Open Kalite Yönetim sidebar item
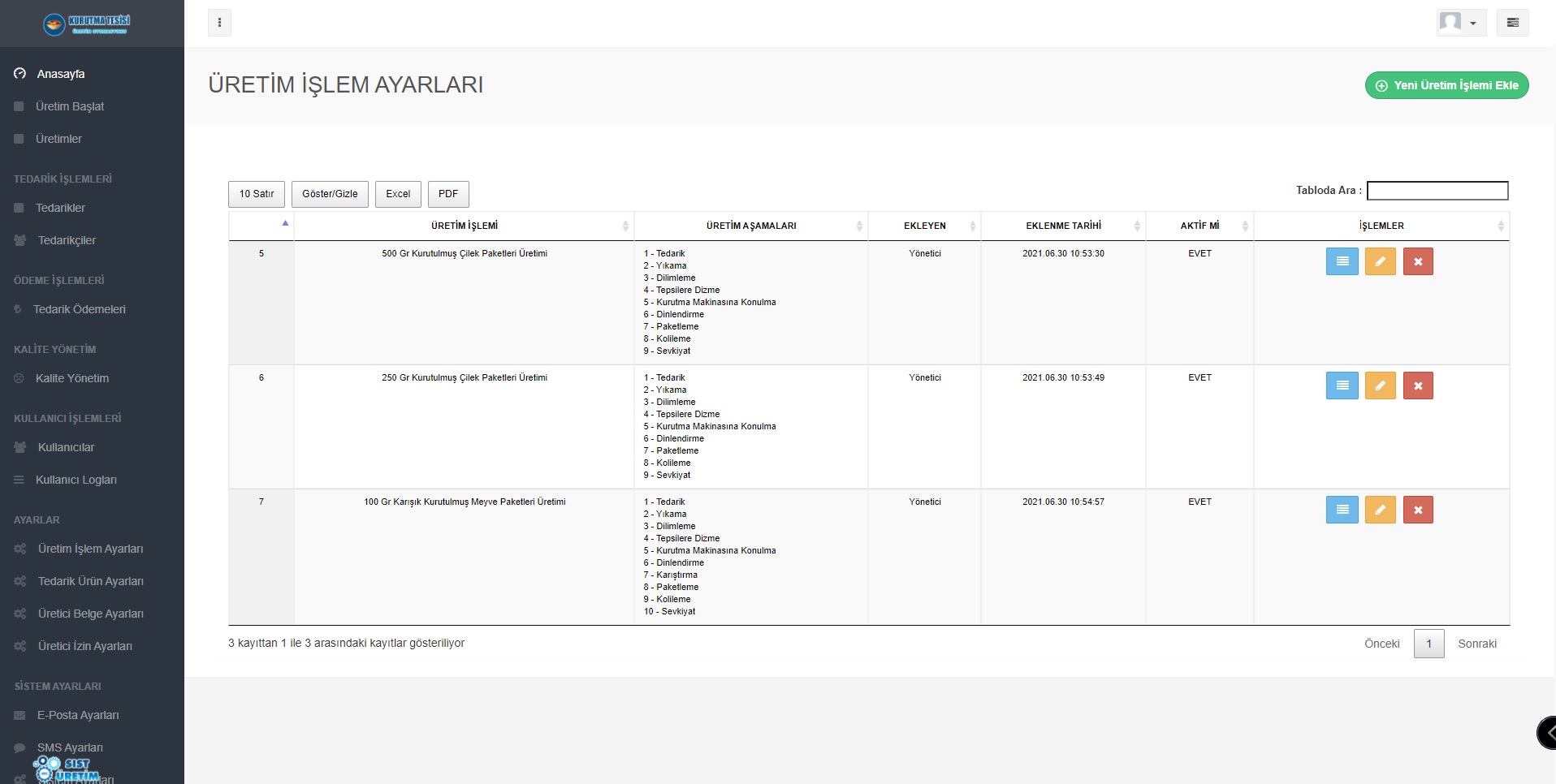 [92, 378]
